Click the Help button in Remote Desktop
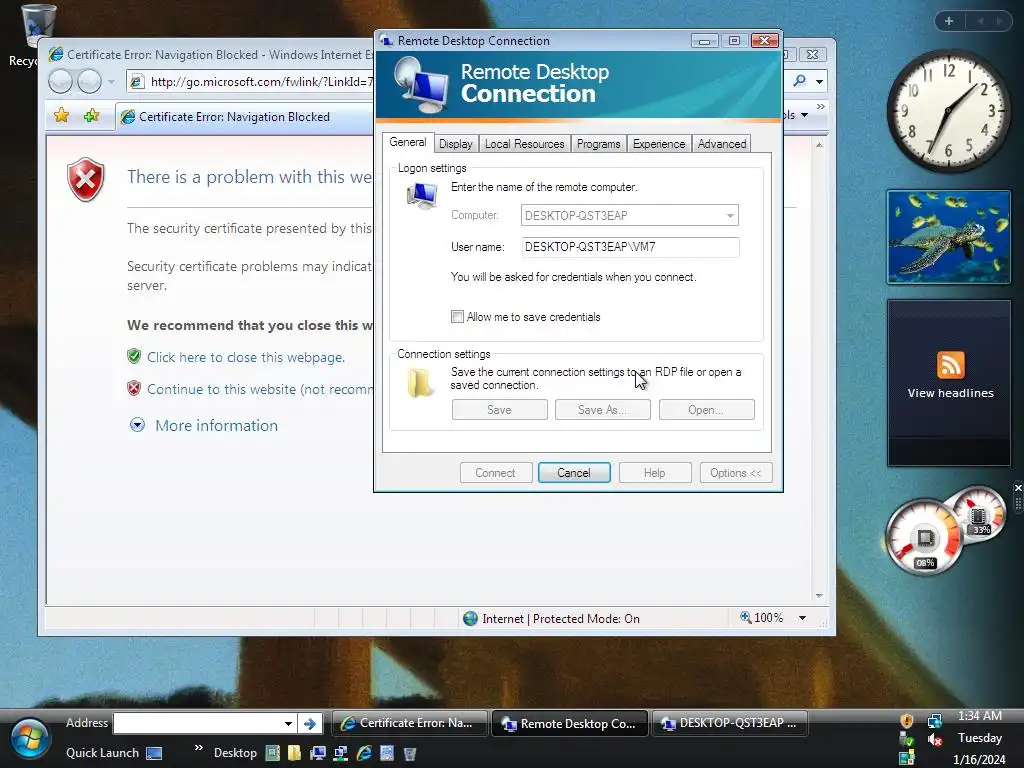Image resolution: width=1024 pixels, height=768 pixels. pos(654,473)
